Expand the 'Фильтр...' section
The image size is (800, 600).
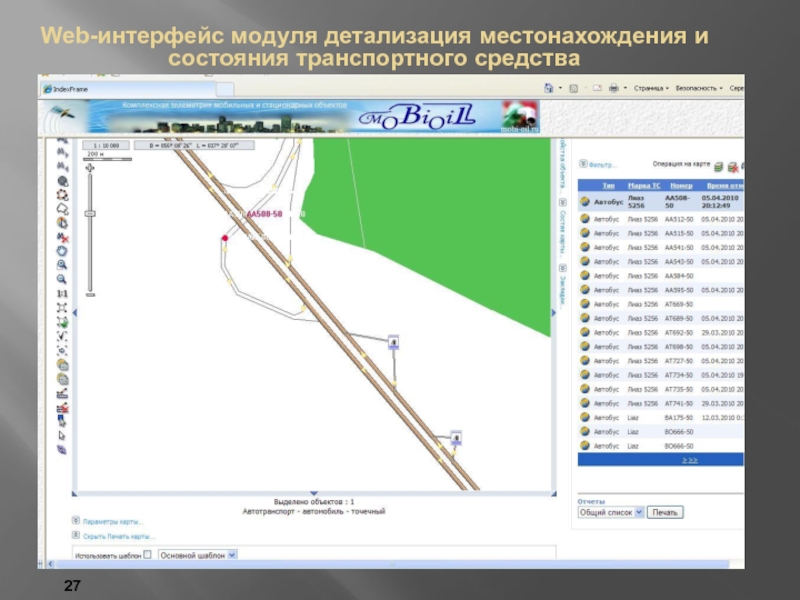coord(603,164)
